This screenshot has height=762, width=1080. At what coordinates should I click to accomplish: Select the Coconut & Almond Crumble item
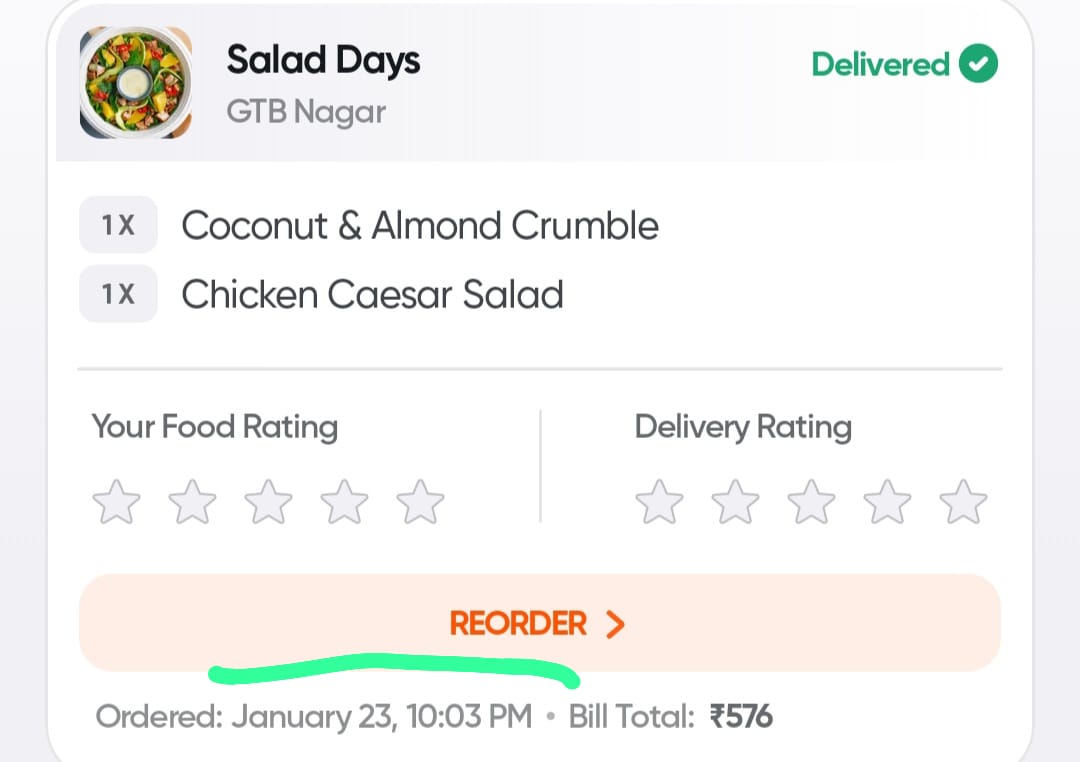[419, 225]
